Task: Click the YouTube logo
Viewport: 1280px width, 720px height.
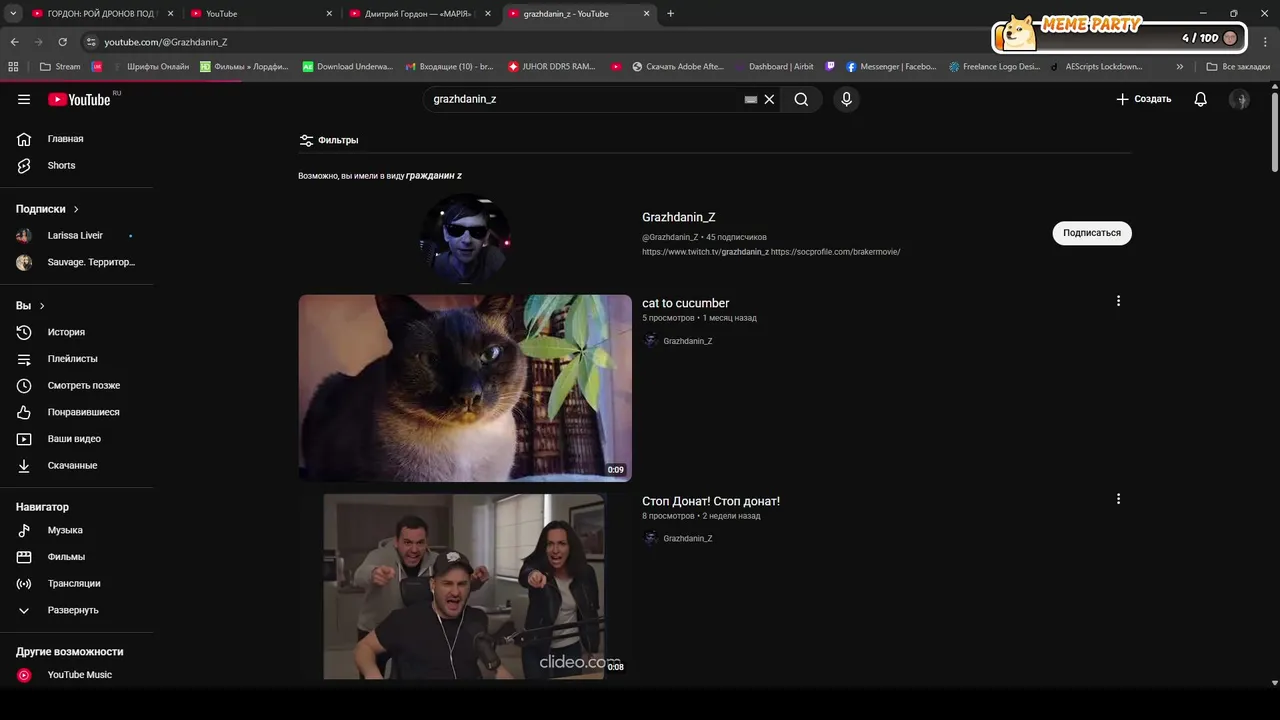Action: pyautogui.click(x=79, y=99)
